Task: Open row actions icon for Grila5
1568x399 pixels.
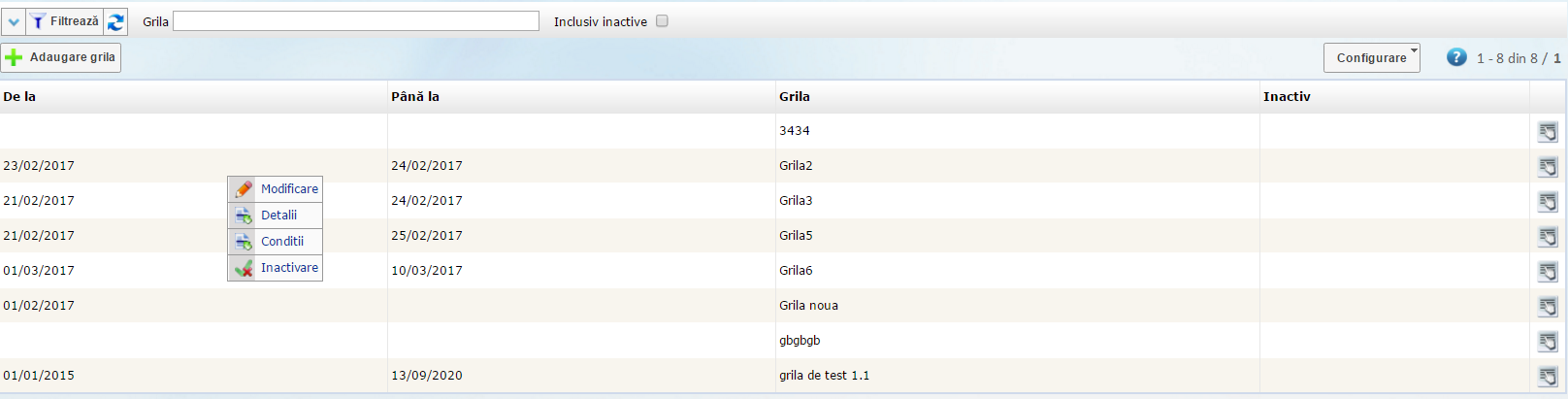Action: 1548,237
